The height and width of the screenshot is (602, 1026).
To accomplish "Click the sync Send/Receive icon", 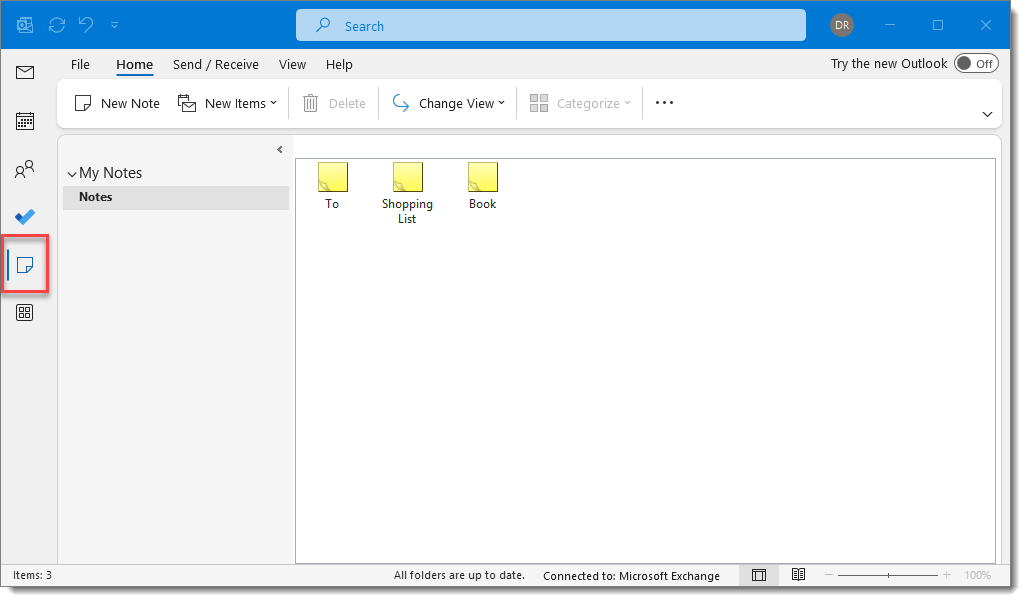I will [x=56, y=24].
